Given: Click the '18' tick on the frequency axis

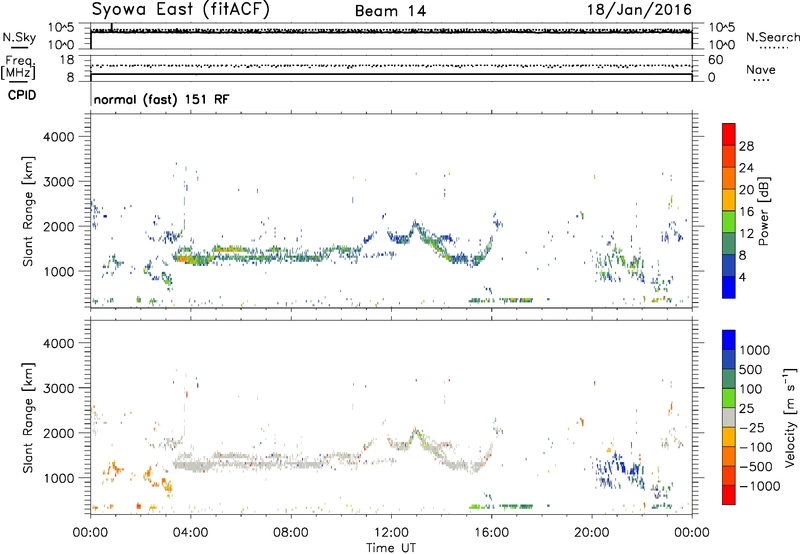Looking at the screenshot, I should pyautogui.click(x=67, y=60).
